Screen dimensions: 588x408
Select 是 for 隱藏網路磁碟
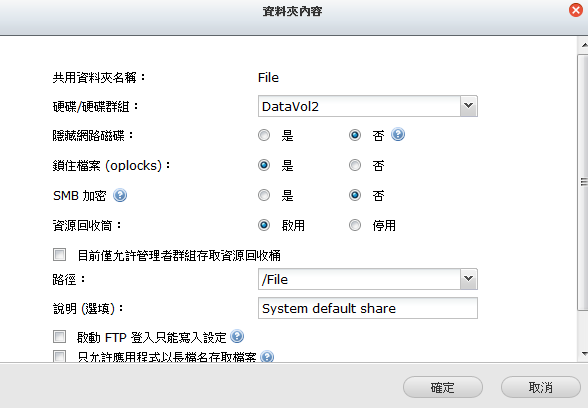point(264,135)
